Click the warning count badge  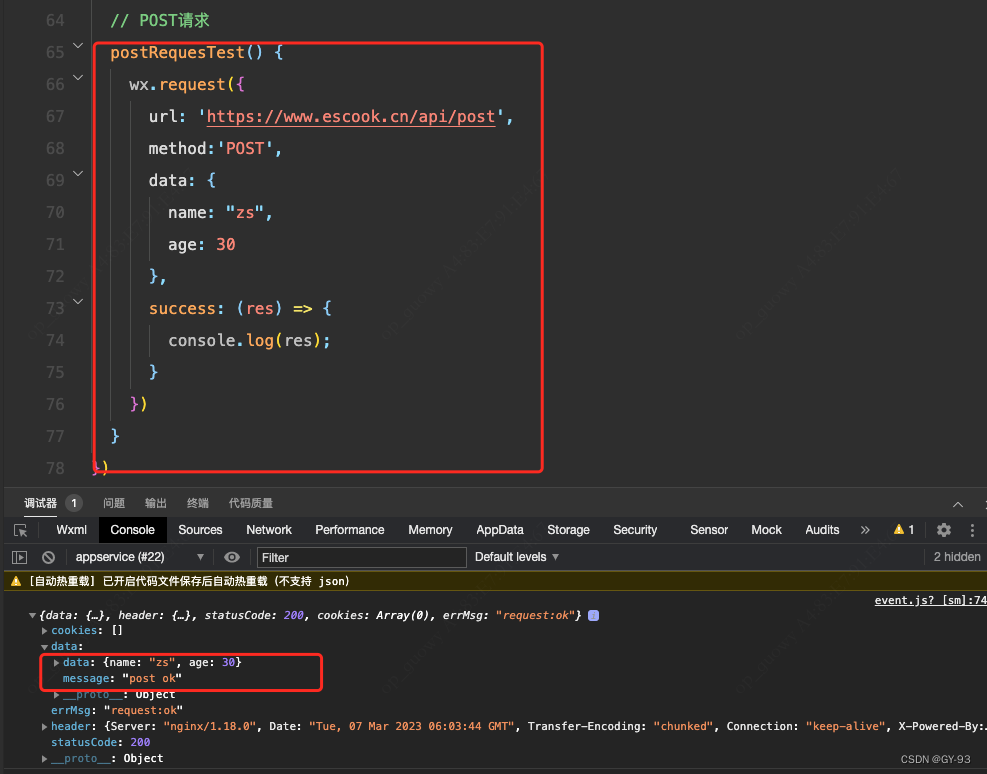[x=904, y=530]
